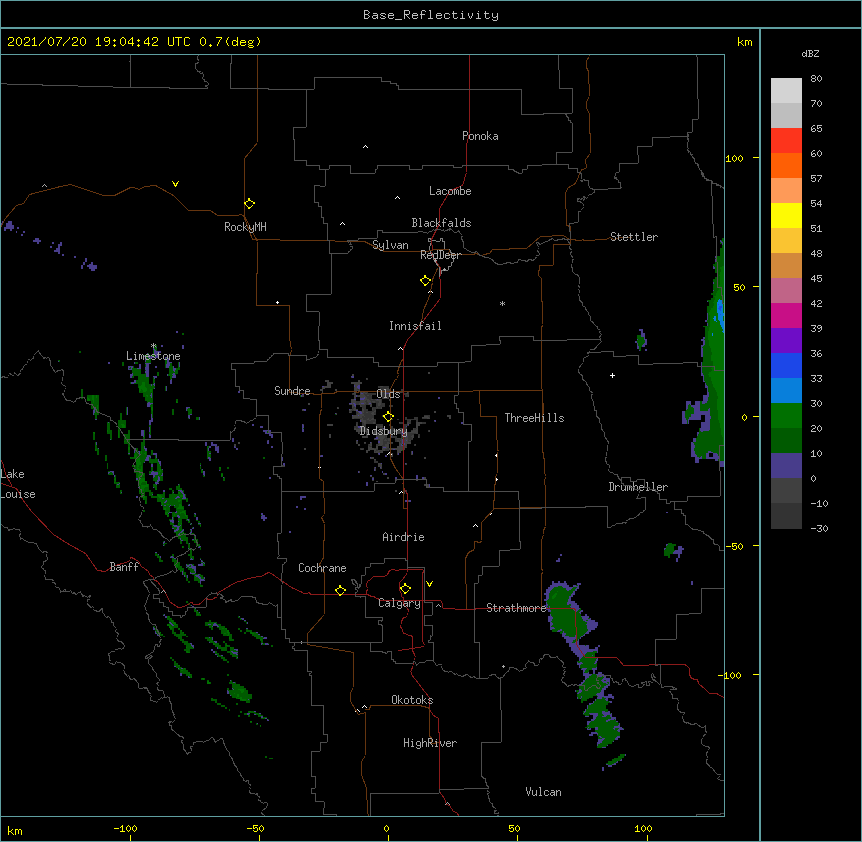Image resolution: width=862 pixels, height=842 pixels.
Task: Click the yellow diamond marker below Olds
Action: [x=388, y=417]
